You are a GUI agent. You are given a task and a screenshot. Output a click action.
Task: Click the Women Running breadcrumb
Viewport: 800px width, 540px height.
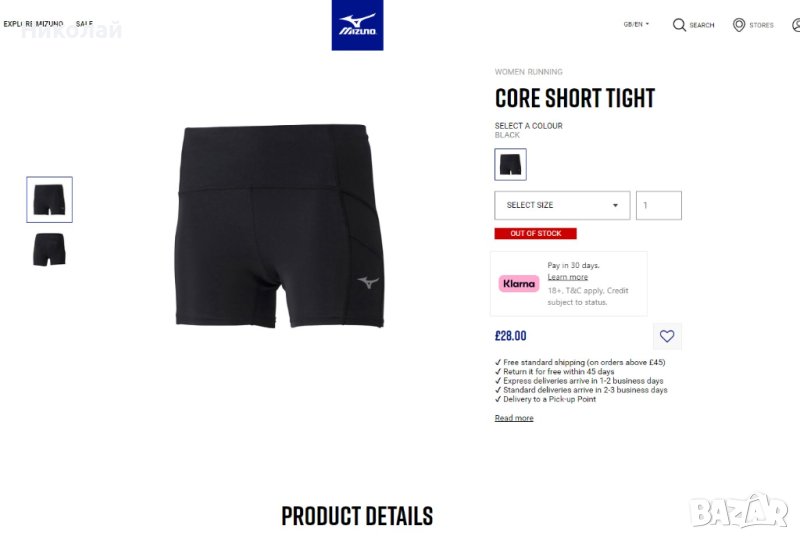point(529,72)
